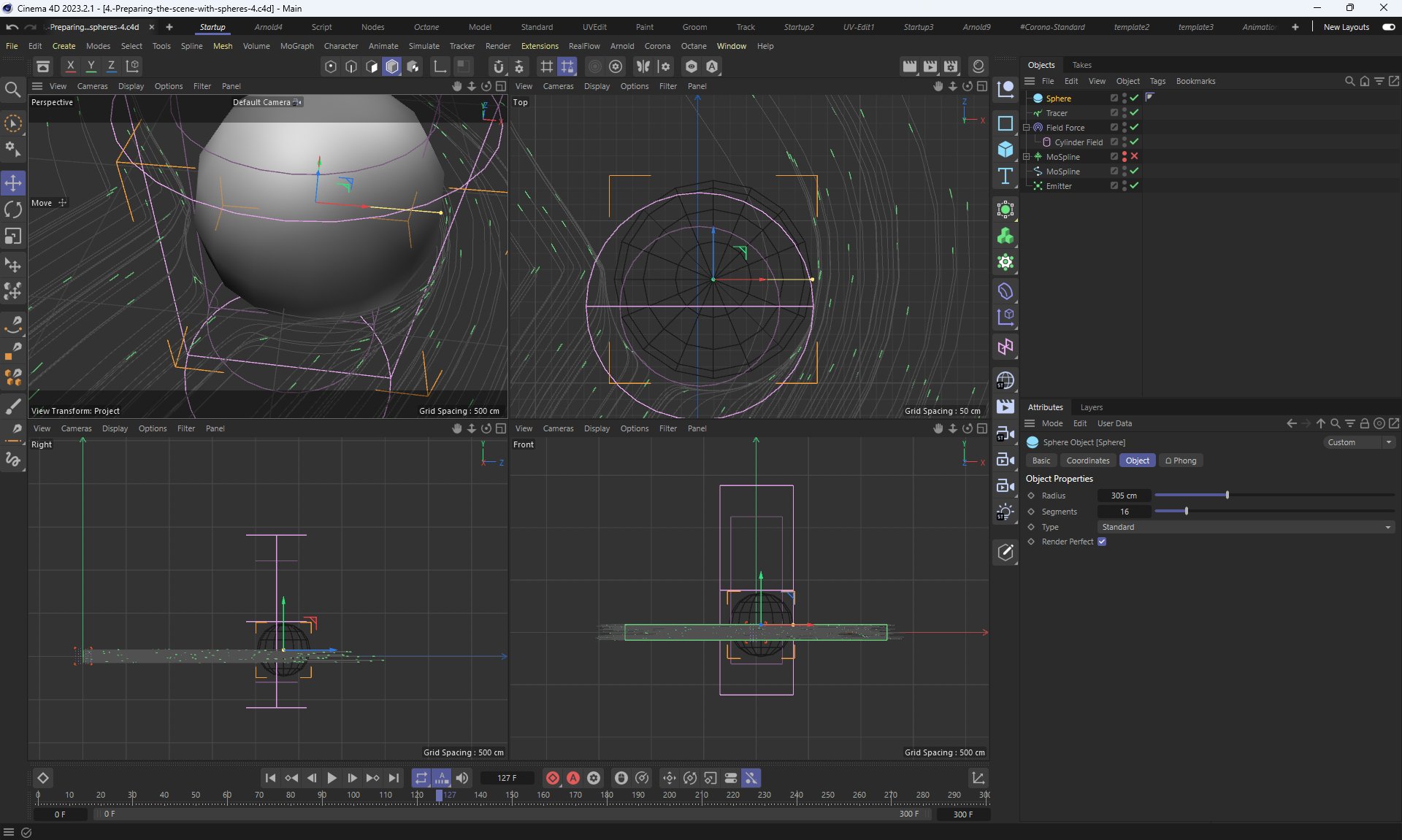Click the current frame field showing 127 F
1402x840 pixels.
507,778
